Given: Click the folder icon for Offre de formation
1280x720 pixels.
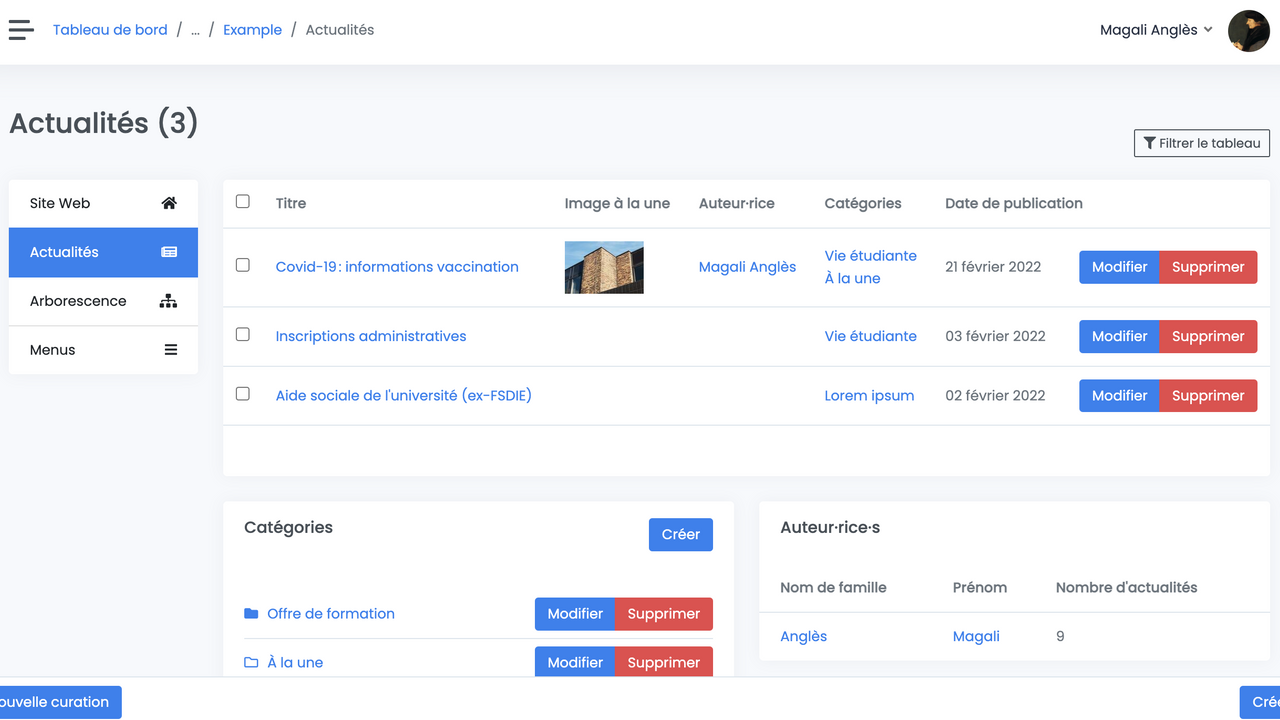Looking at the screenshot, I should click(251, 613).
